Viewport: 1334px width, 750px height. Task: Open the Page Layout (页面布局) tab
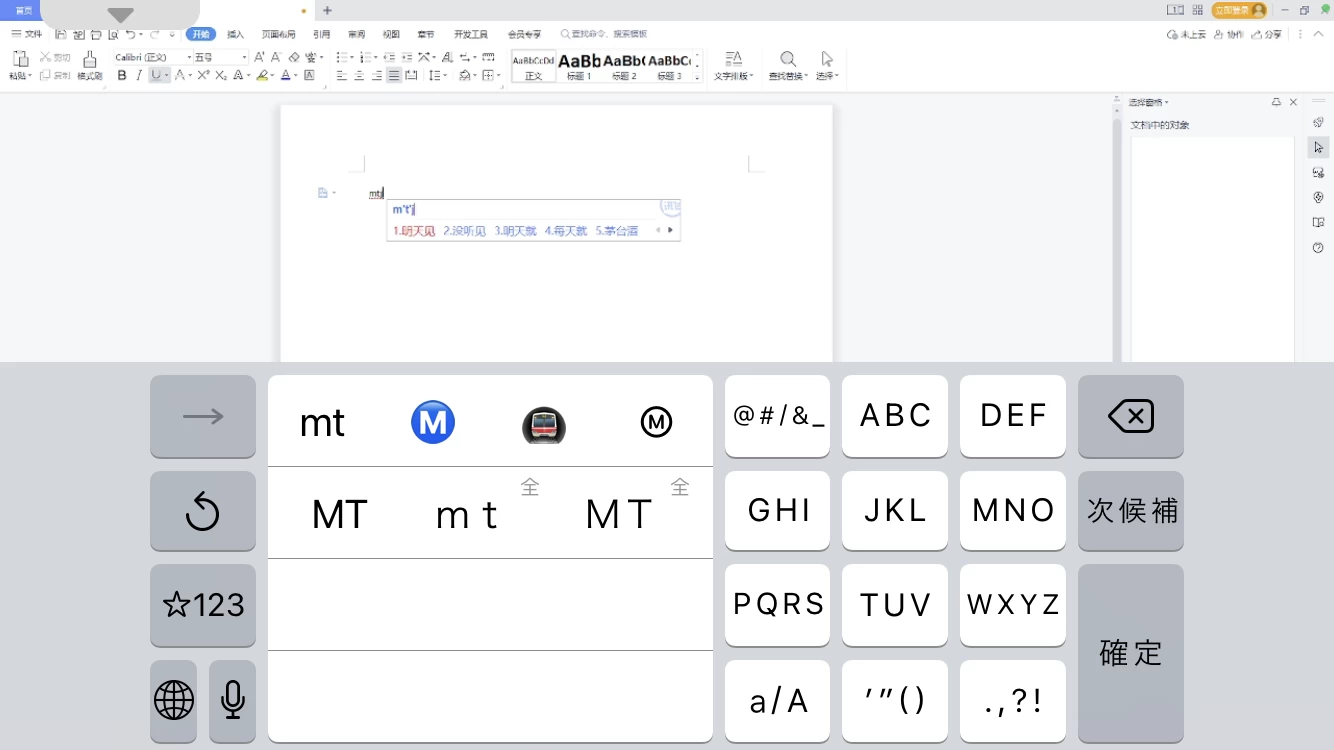pos(279,34)
